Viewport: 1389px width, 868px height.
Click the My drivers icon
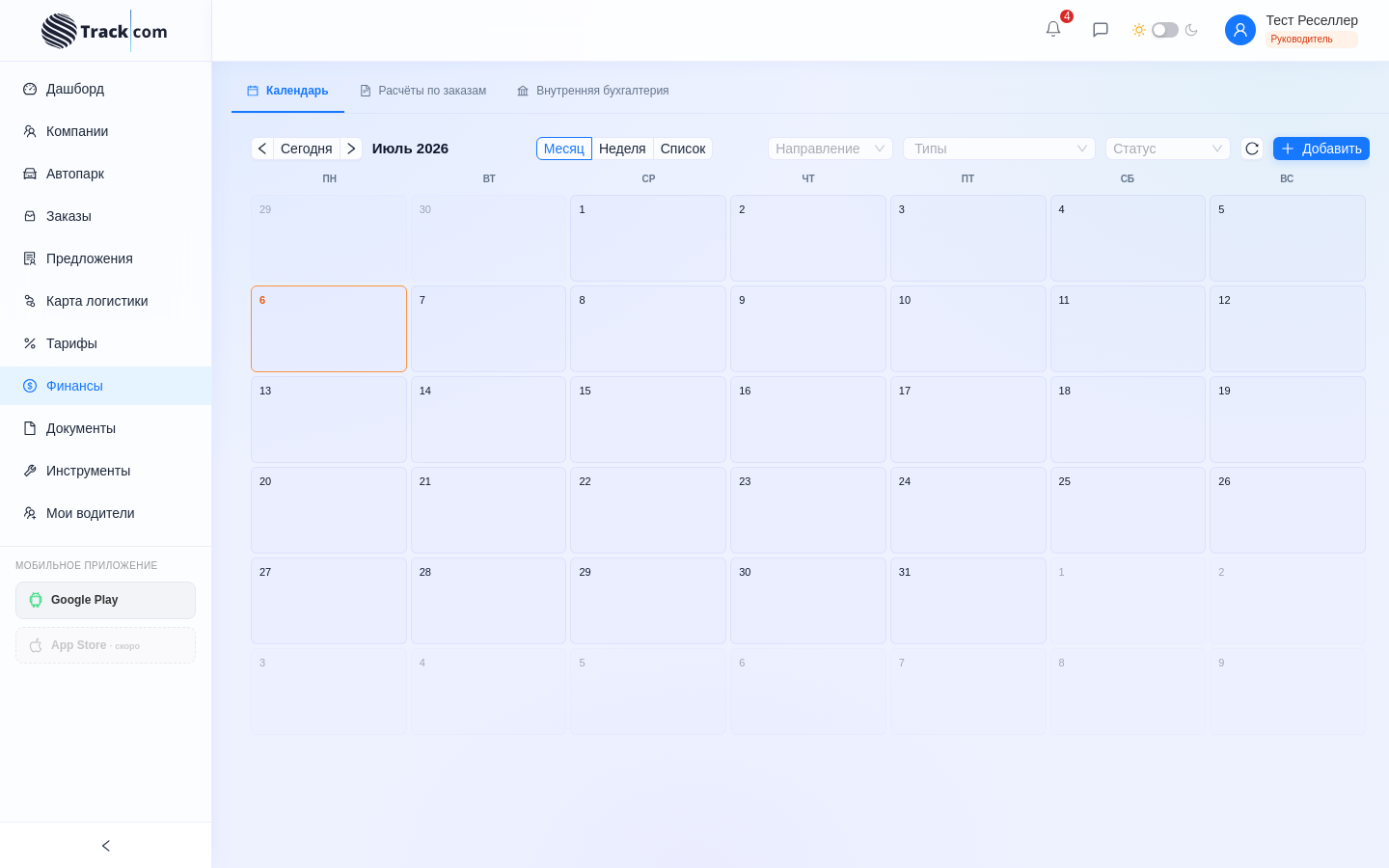pyautogui.click(x=30, y=513)
